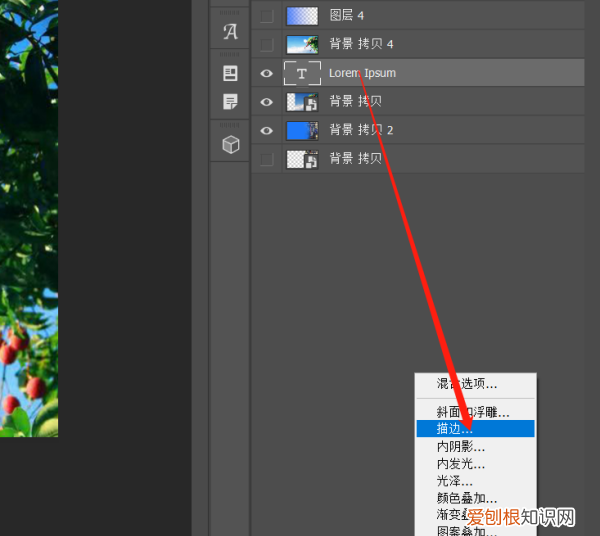Image resolution: width=600 pixels, height=536 pixels.
Task: Open the 3D panel cube icon
Action: (231, 145)
